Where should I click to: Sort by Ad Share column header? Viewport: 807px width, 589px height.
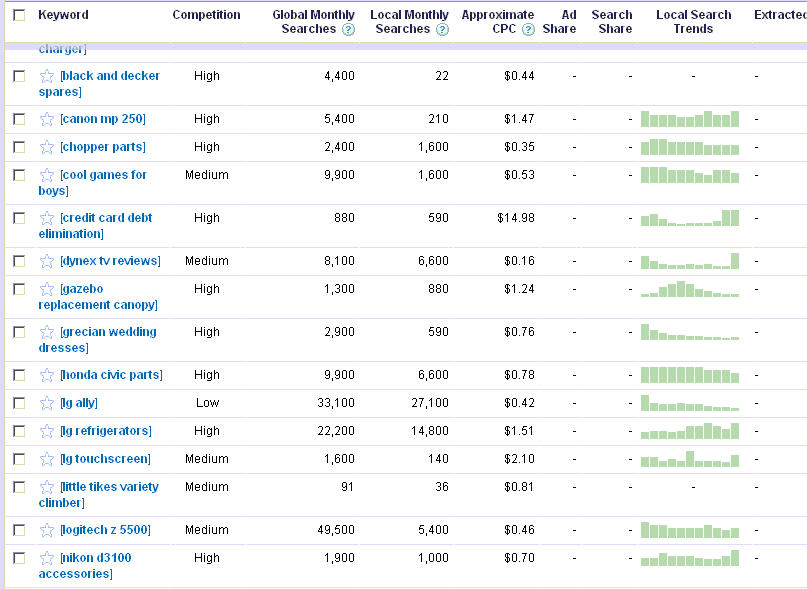(x=559, y=22)
